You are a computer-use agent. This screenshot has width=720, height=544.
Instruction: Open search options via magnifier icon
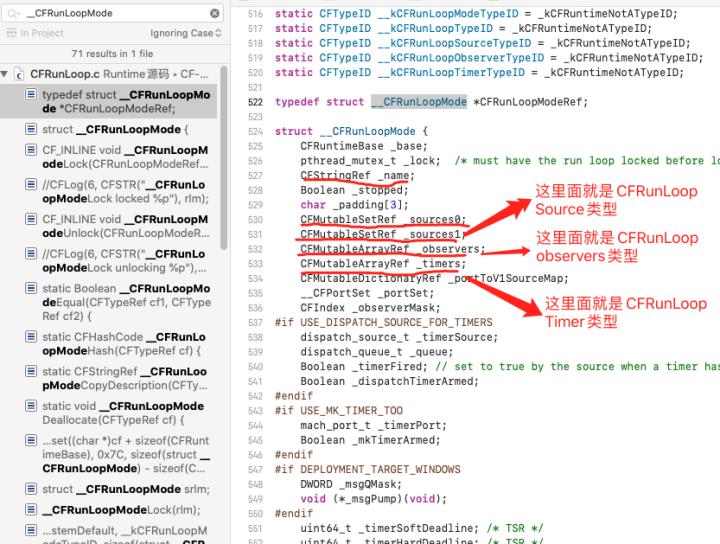click(x=14, y=13)
